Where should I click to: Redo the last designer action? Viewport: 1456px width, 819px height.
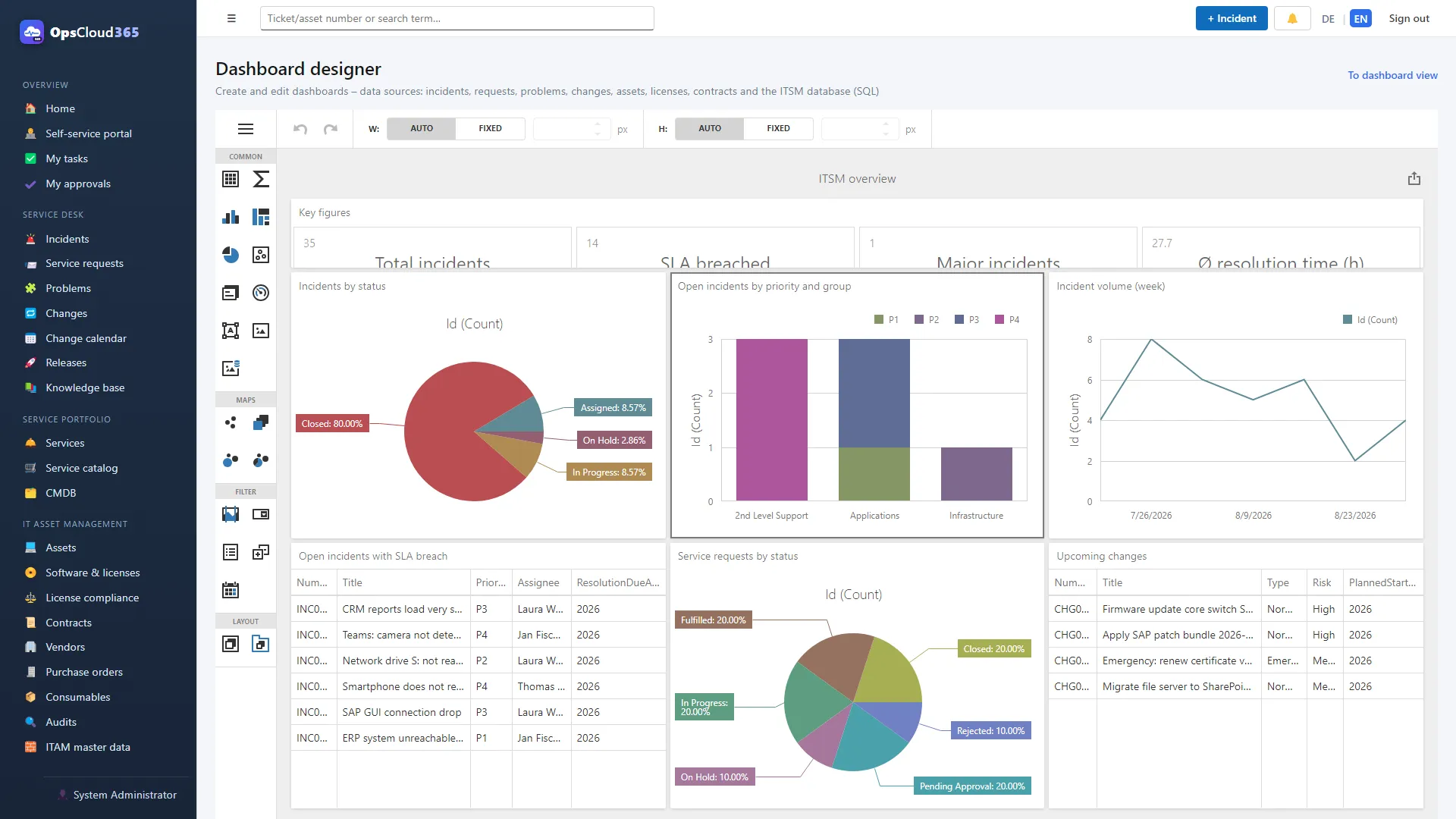331,130
